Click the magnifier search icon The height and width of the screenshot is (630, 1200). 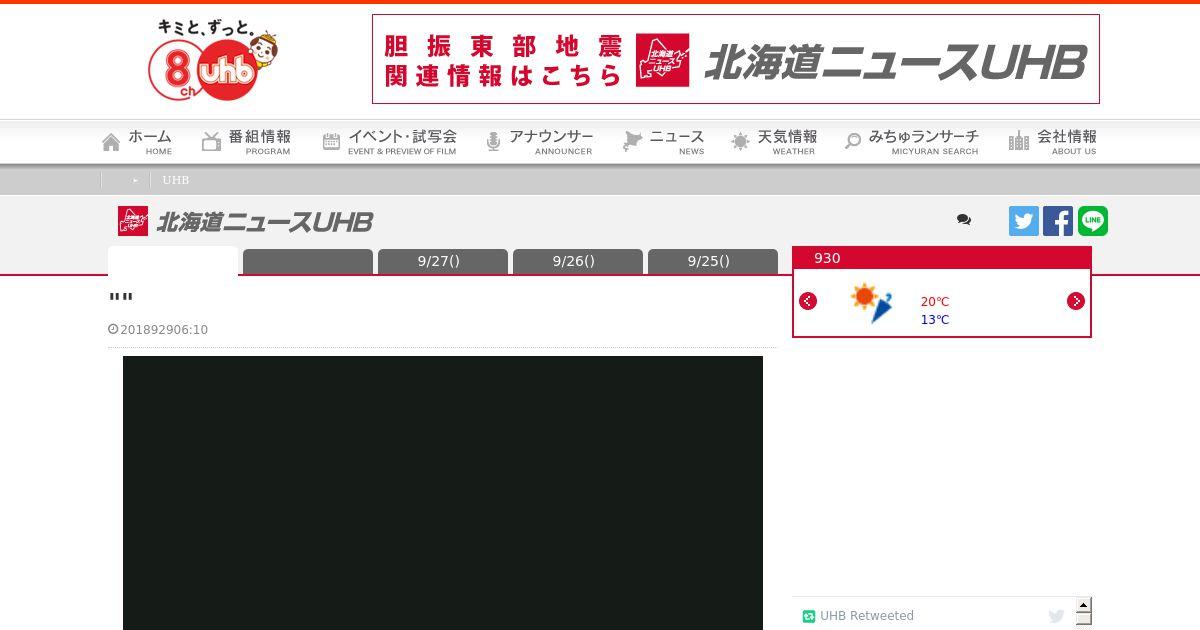[853, 142]
